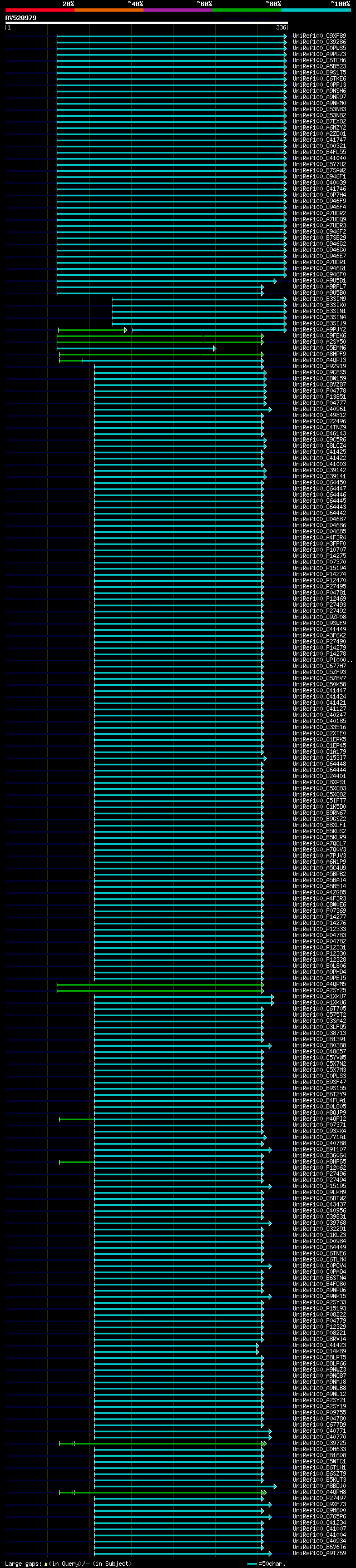
Task: Select hit UniRef100_A4F3R4
Action: 319,537
